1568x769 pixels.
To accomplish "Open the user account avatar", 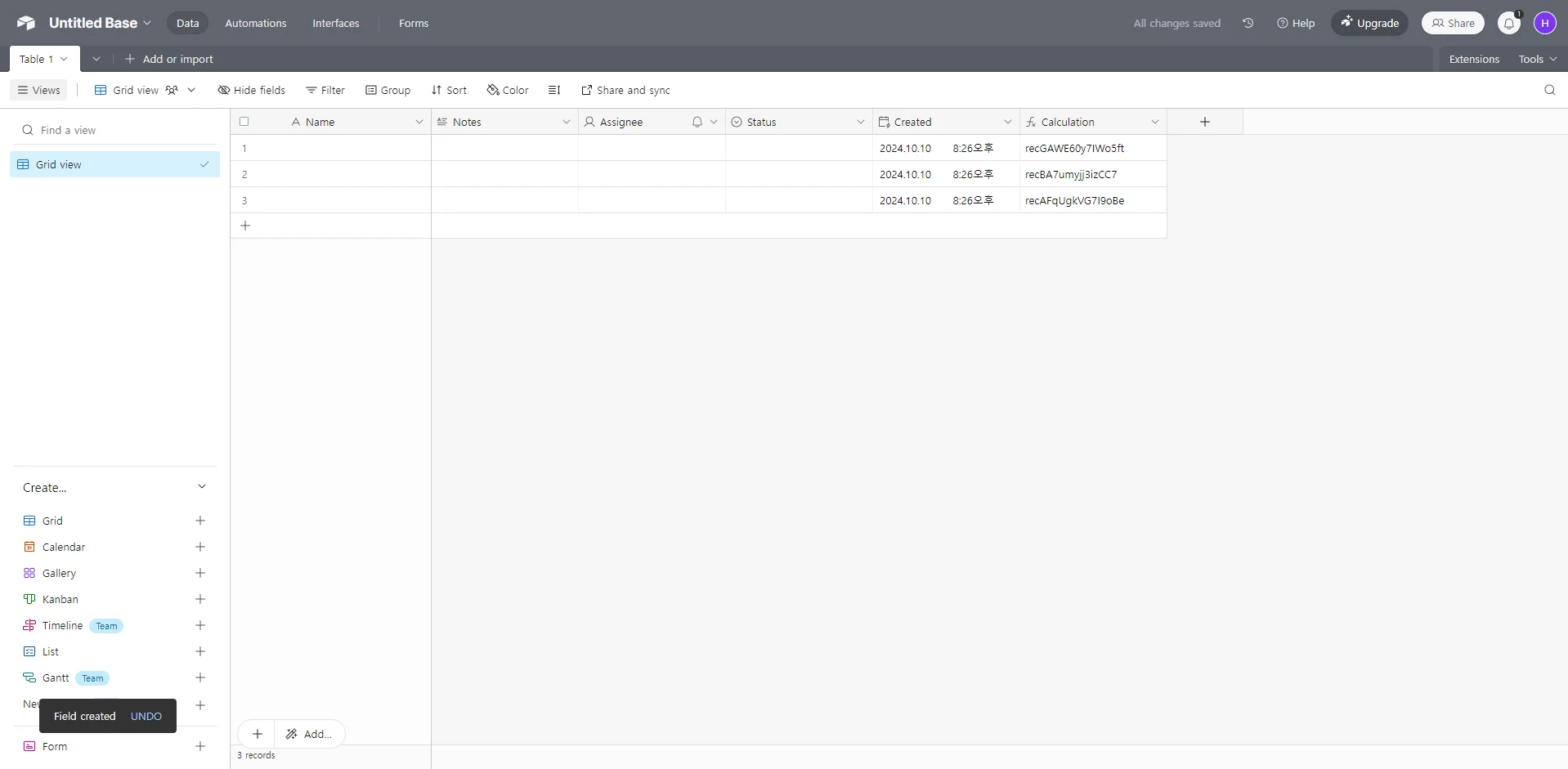I will point(1544,23).
